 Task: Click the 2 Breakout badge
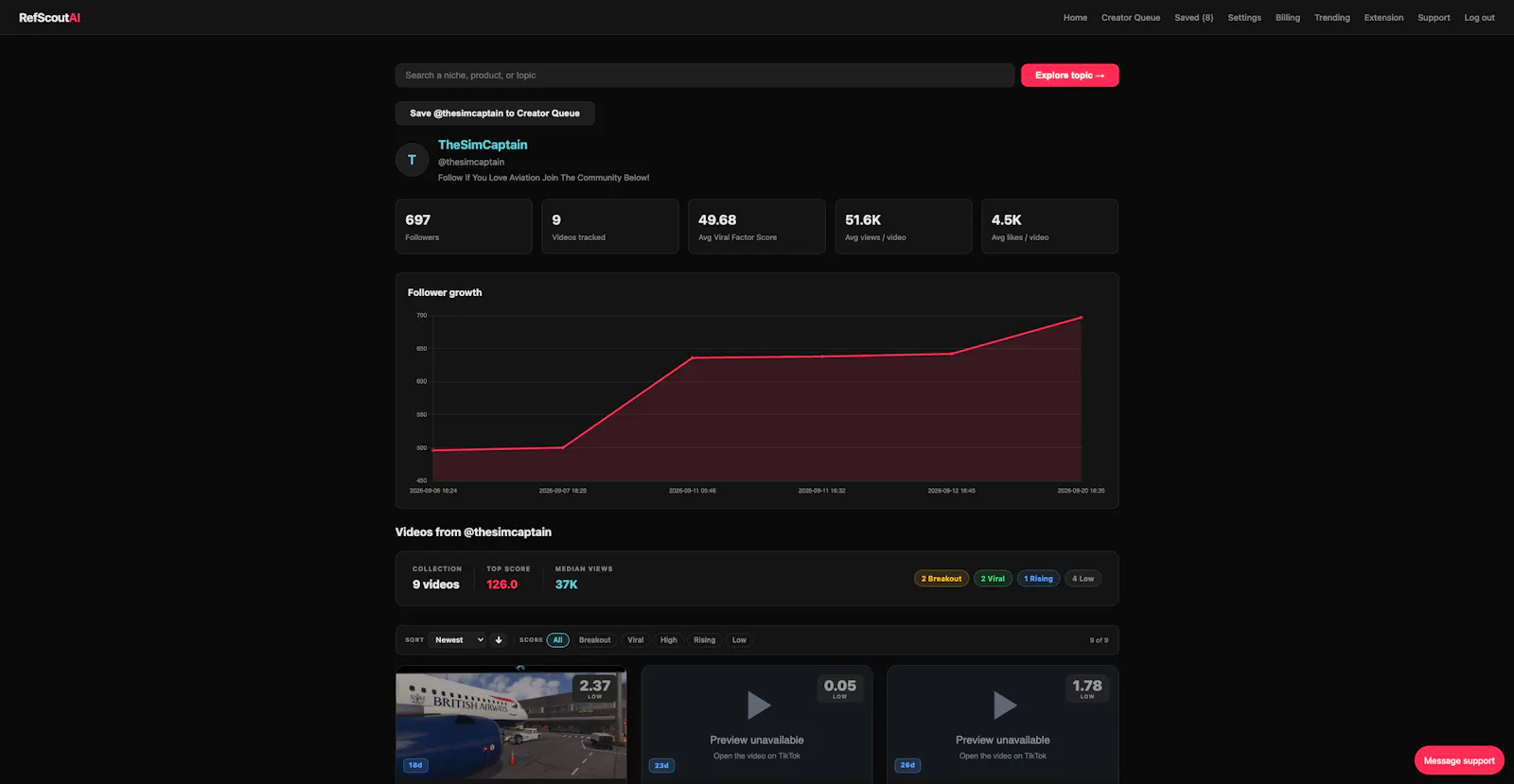click(942, 579)
